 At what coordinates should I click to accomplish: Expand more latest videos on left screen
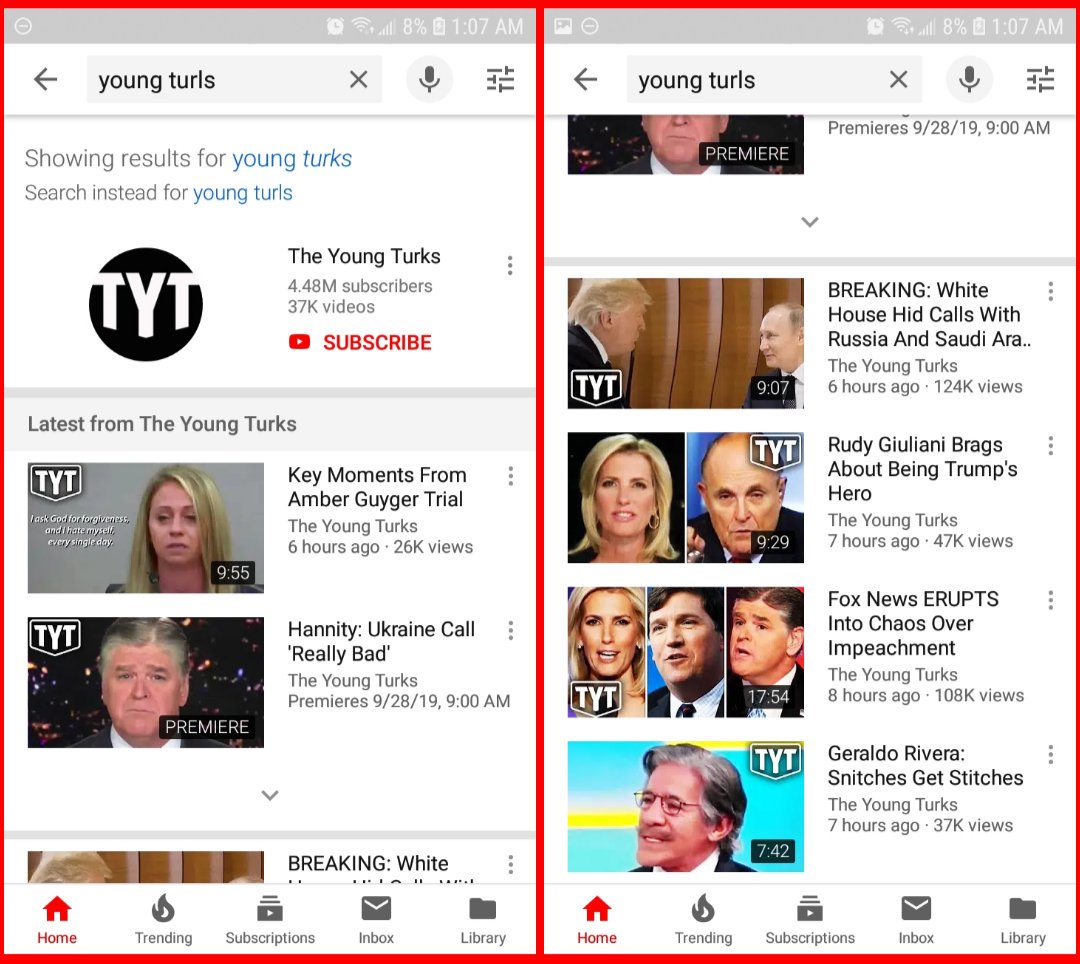tap(270, 795)
